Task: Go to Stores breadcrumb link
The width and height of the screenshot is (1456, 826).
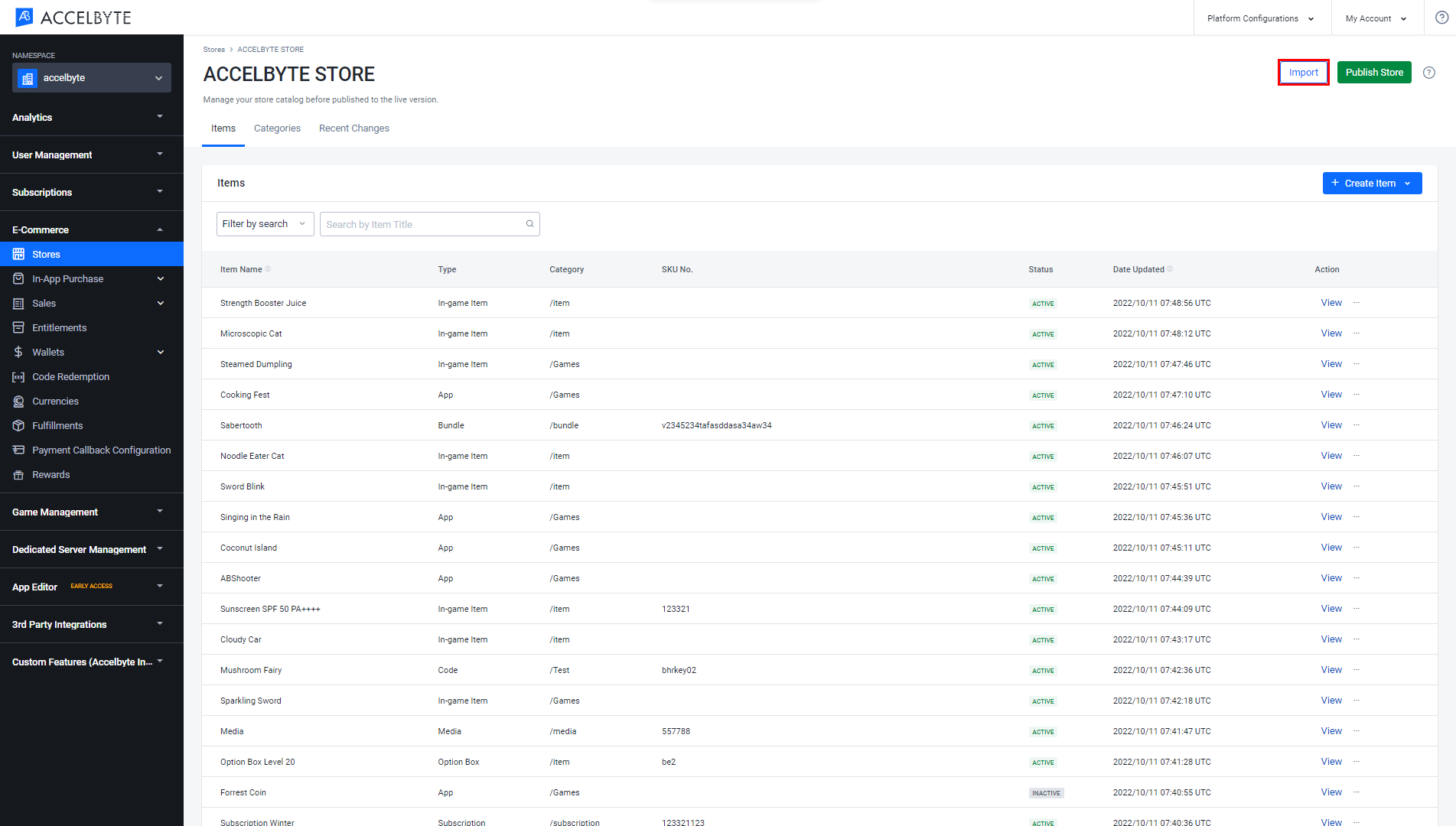Action: point(213,50)
